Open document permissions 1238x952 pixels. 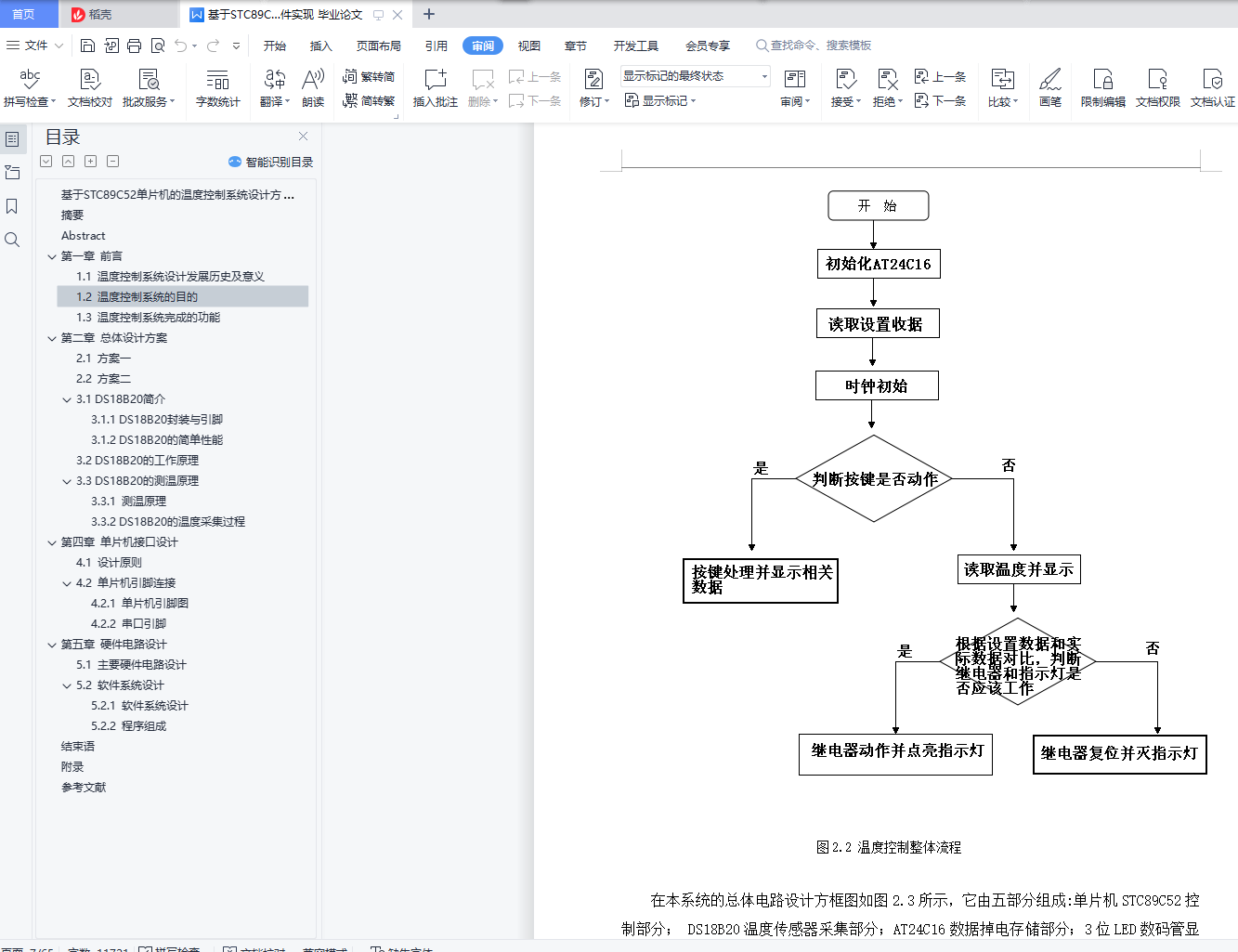tap(1158, 87)
